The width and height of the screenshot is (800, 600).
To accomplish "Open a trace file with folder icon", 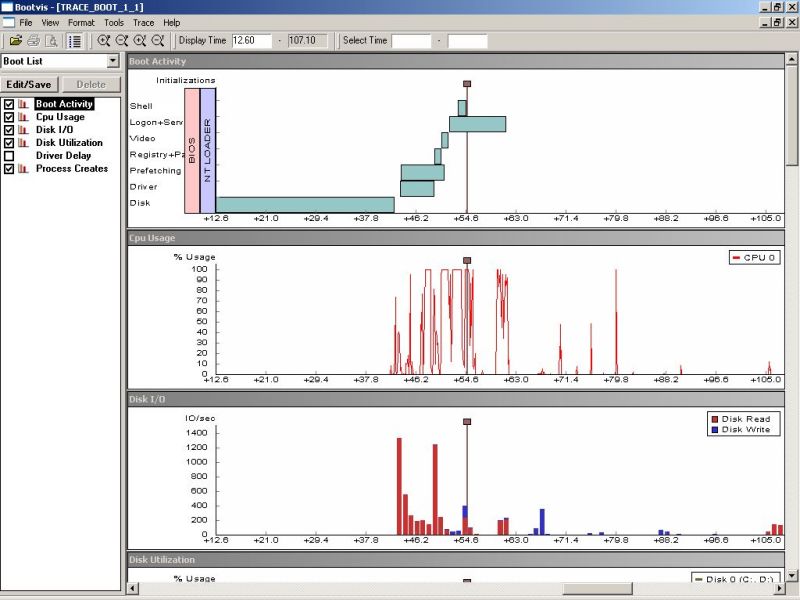I will tap(16, 40).
